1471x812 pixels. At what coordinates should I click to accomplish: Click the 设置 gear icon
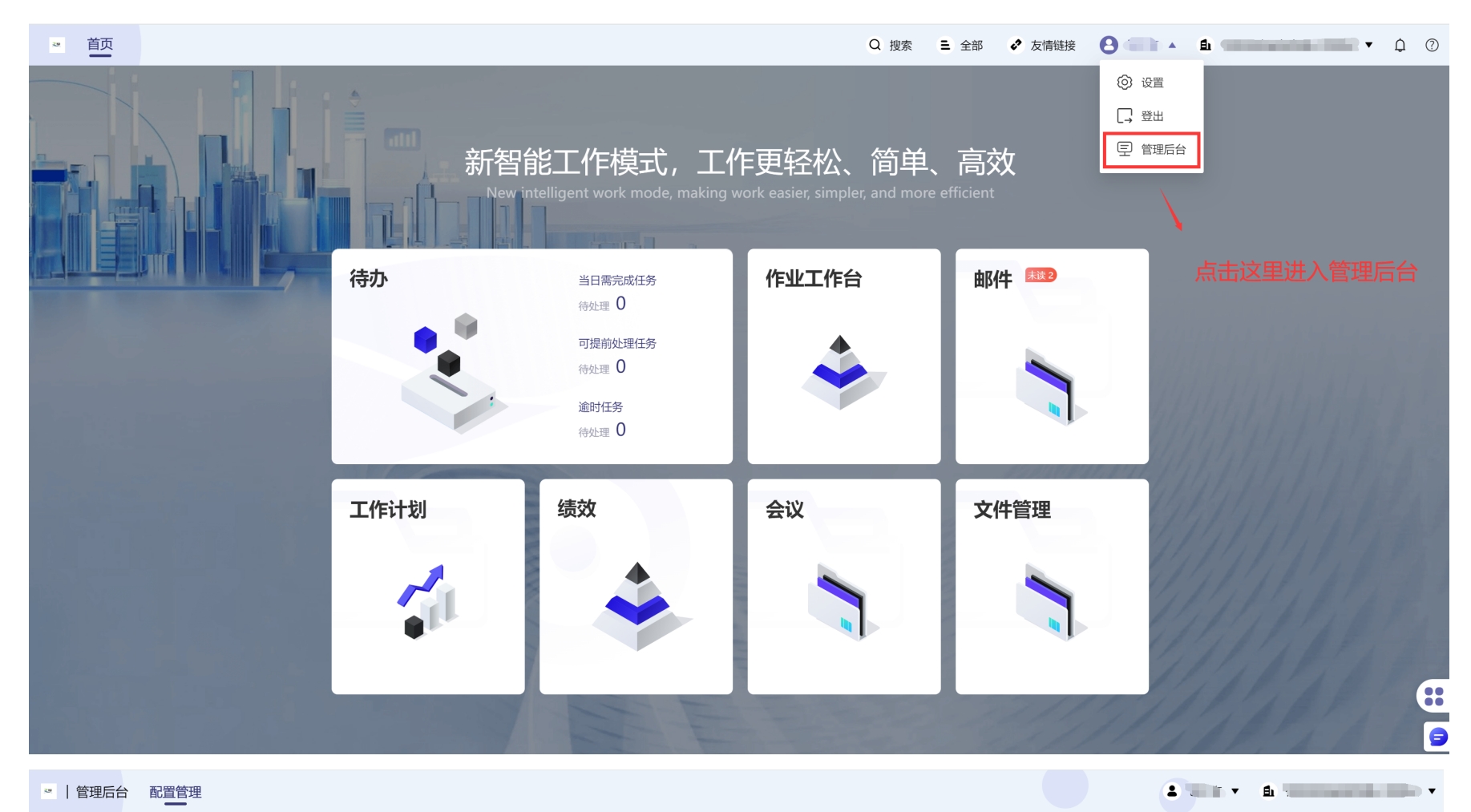[1125, 82]
